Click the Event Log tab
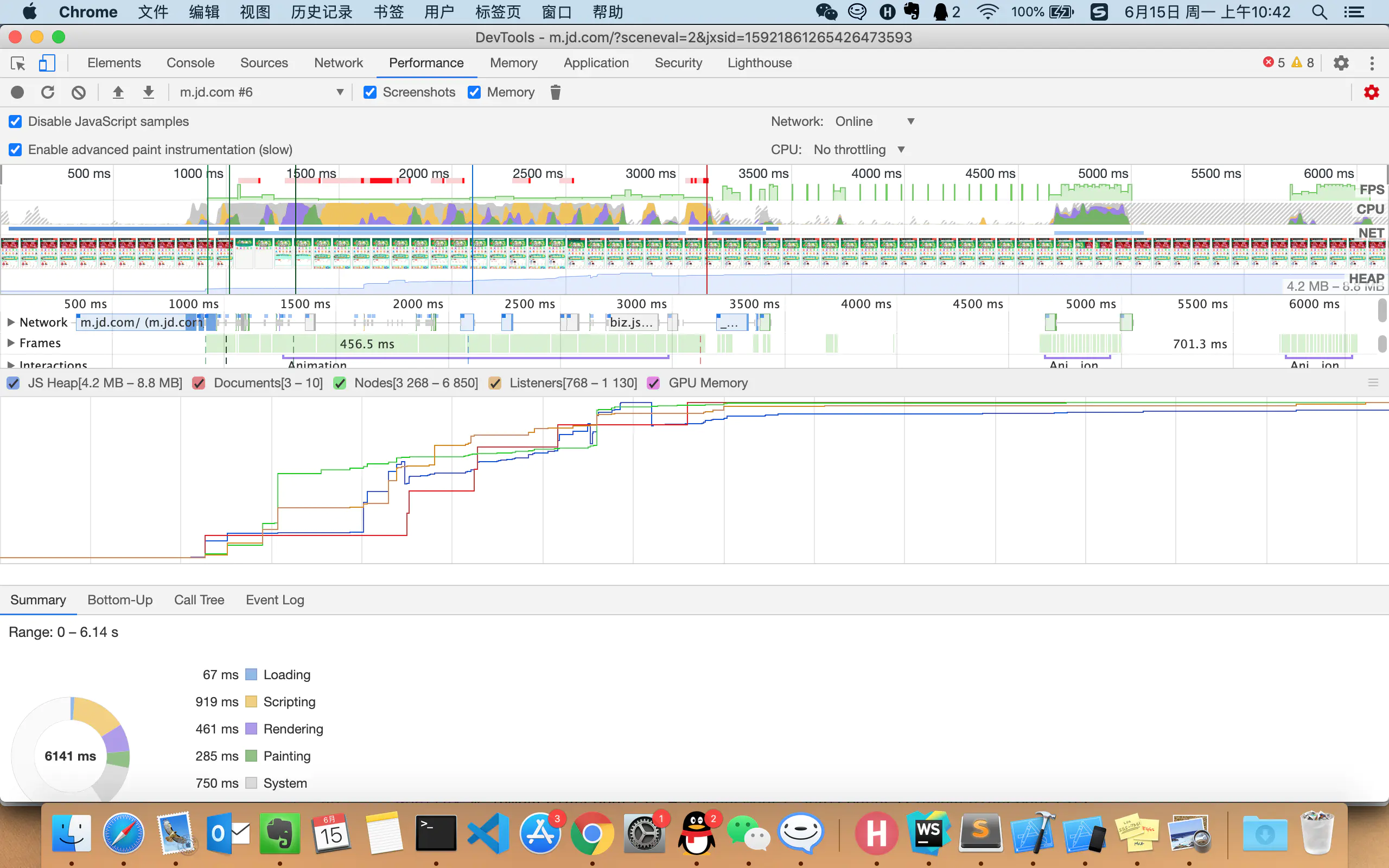This screenshot has height=868, width=1389. click(275, 600)
